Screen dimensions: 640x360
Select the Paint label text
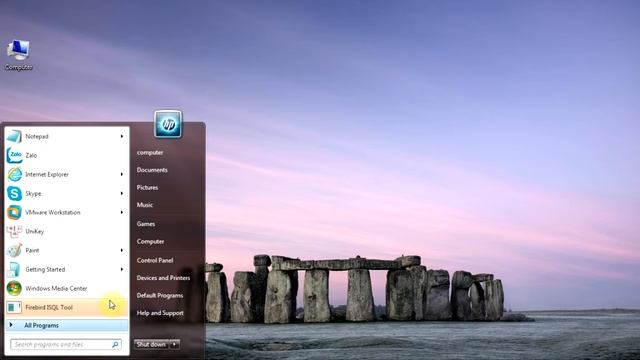click(32, 250)
